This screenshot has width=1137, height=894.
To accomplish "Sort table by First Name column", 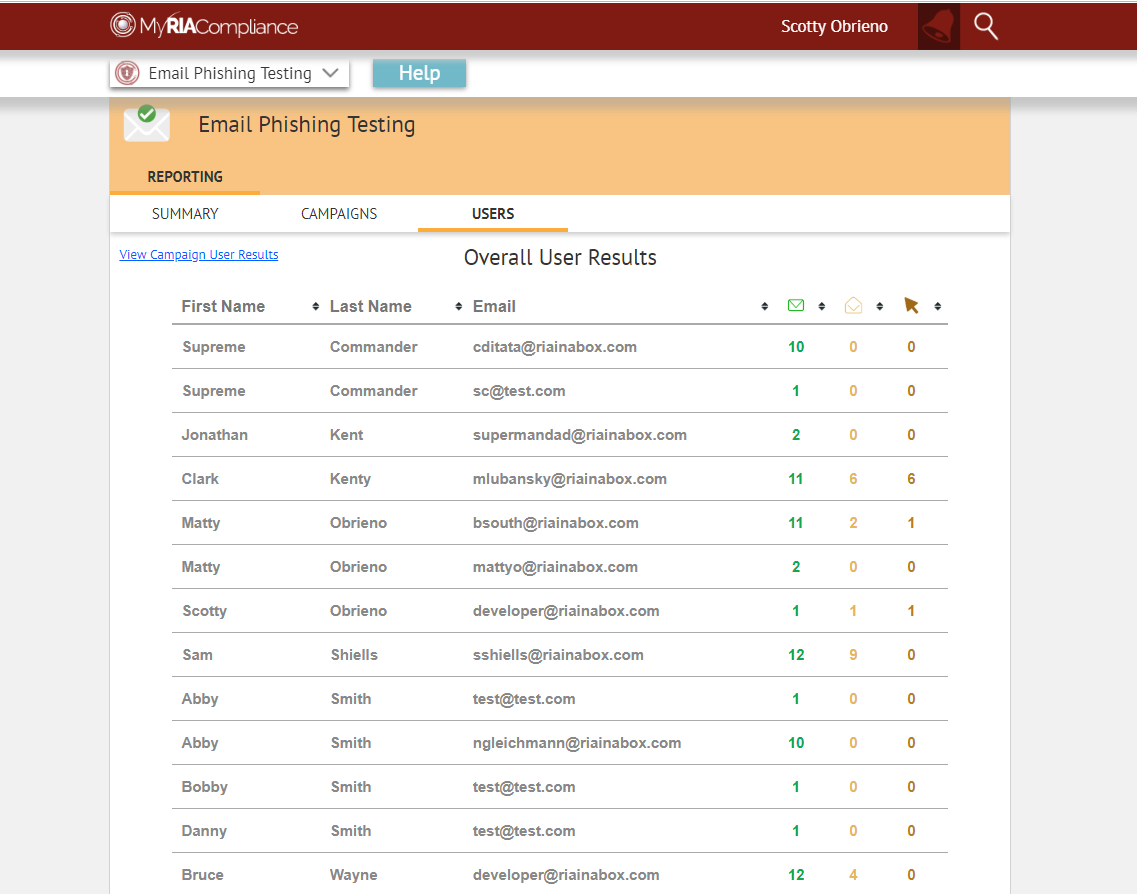I will click(223, 306).
